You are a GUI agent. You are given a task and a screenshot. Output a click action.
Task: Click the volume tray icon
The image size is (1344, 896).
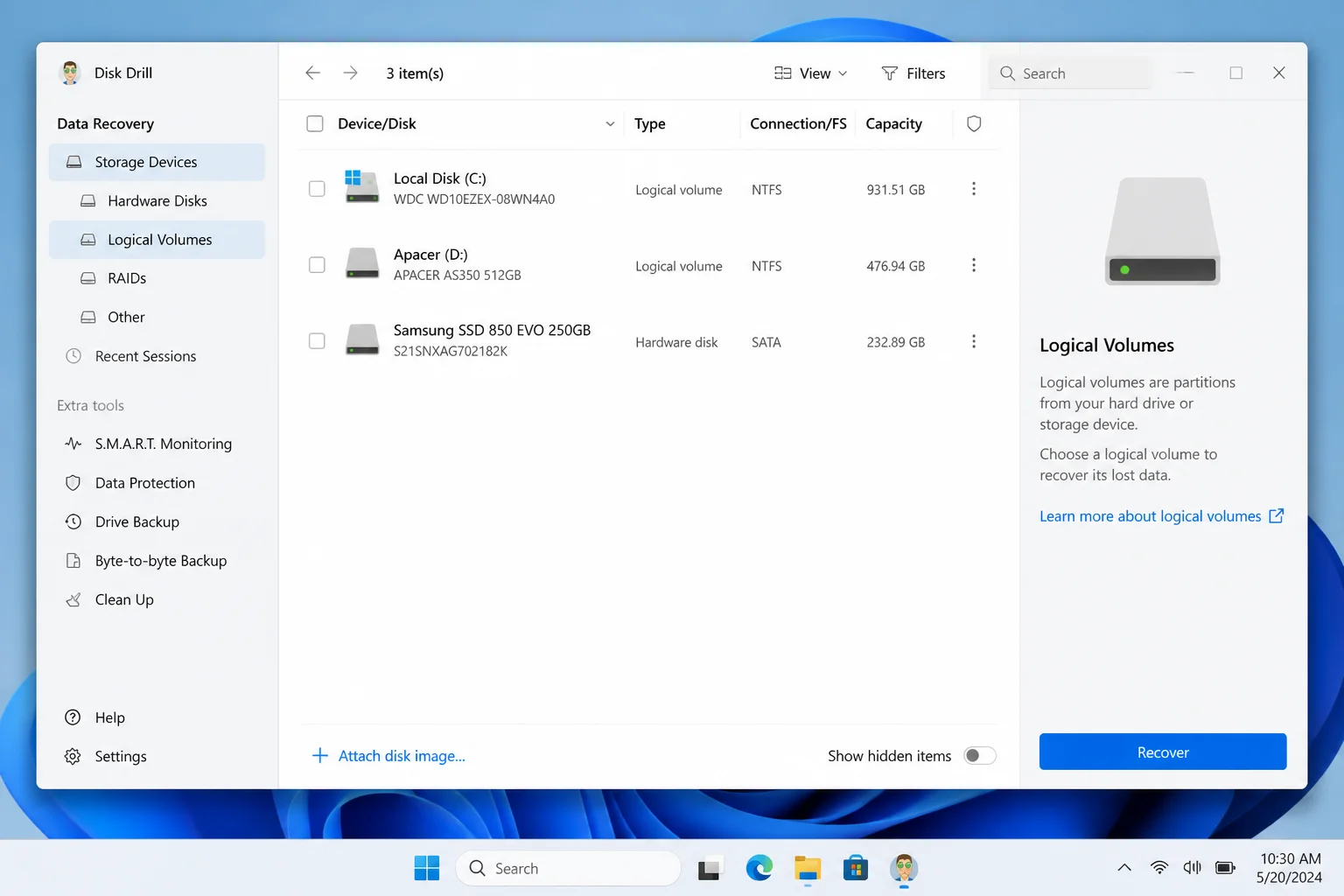1192,867
